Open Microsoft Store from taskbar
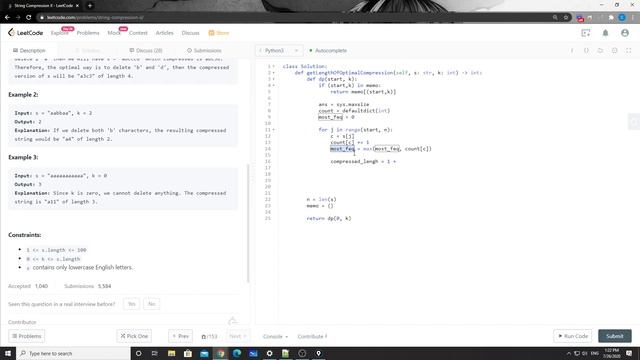640x360 pixels. (188, 353)
